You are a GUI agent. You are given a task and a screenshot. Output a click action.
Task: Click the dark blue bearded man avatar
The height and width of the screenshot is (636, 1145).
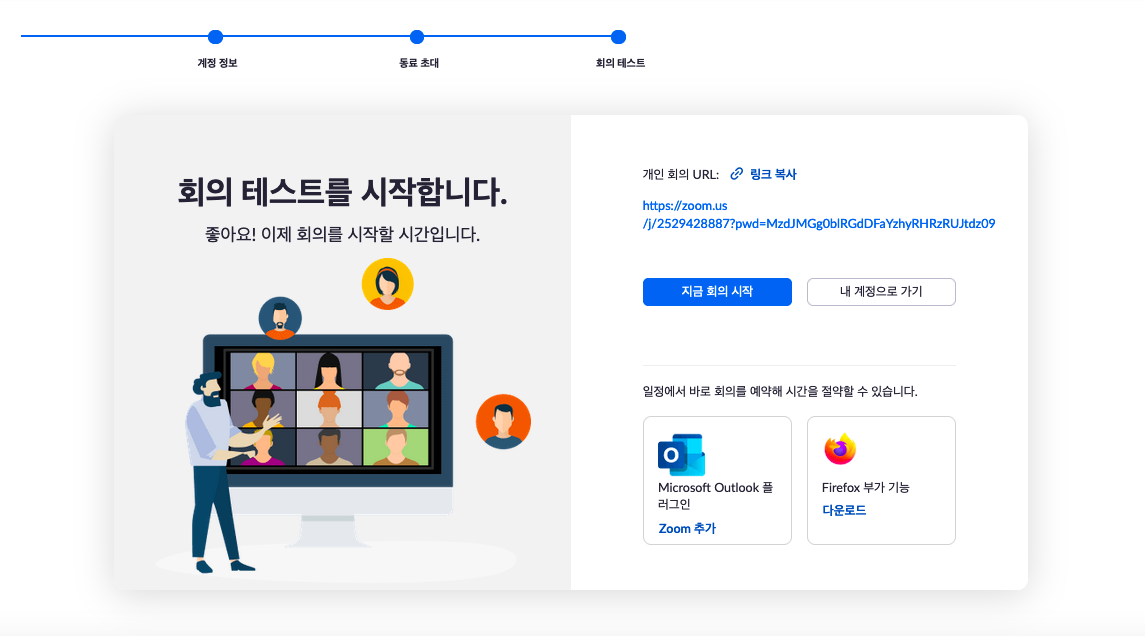coord(280,318)
